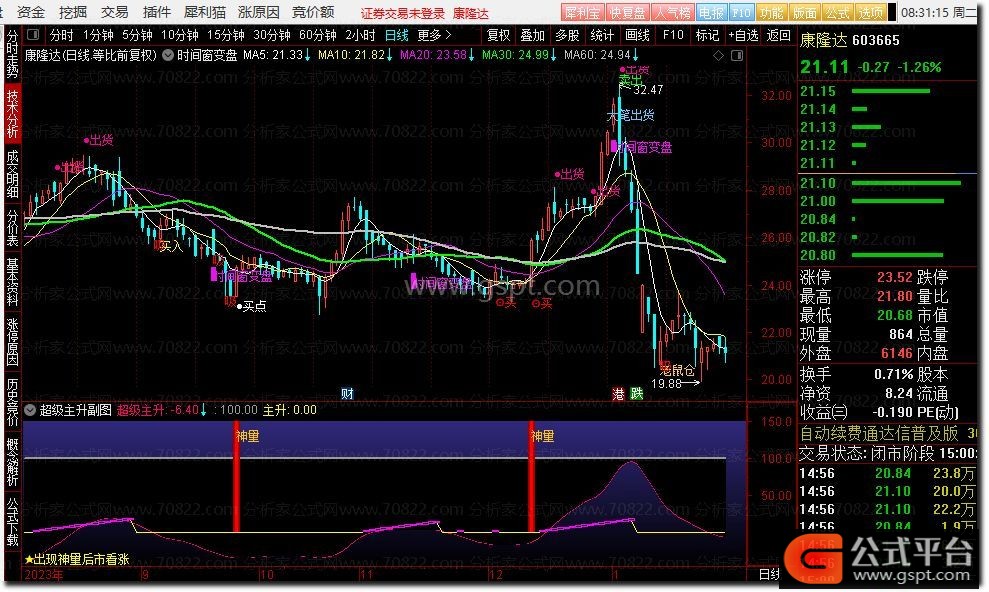989x592 pixels.
Task: Click the 港 badge below the chart
Action: (618, 393)
